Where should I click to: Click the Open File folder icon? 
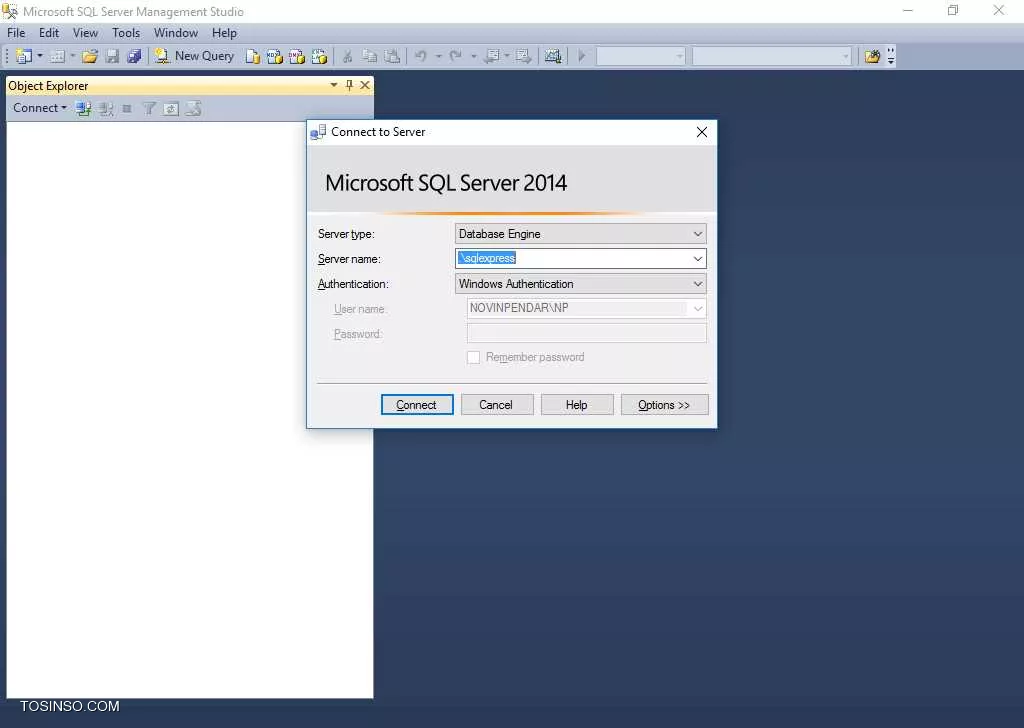point(89,56)
